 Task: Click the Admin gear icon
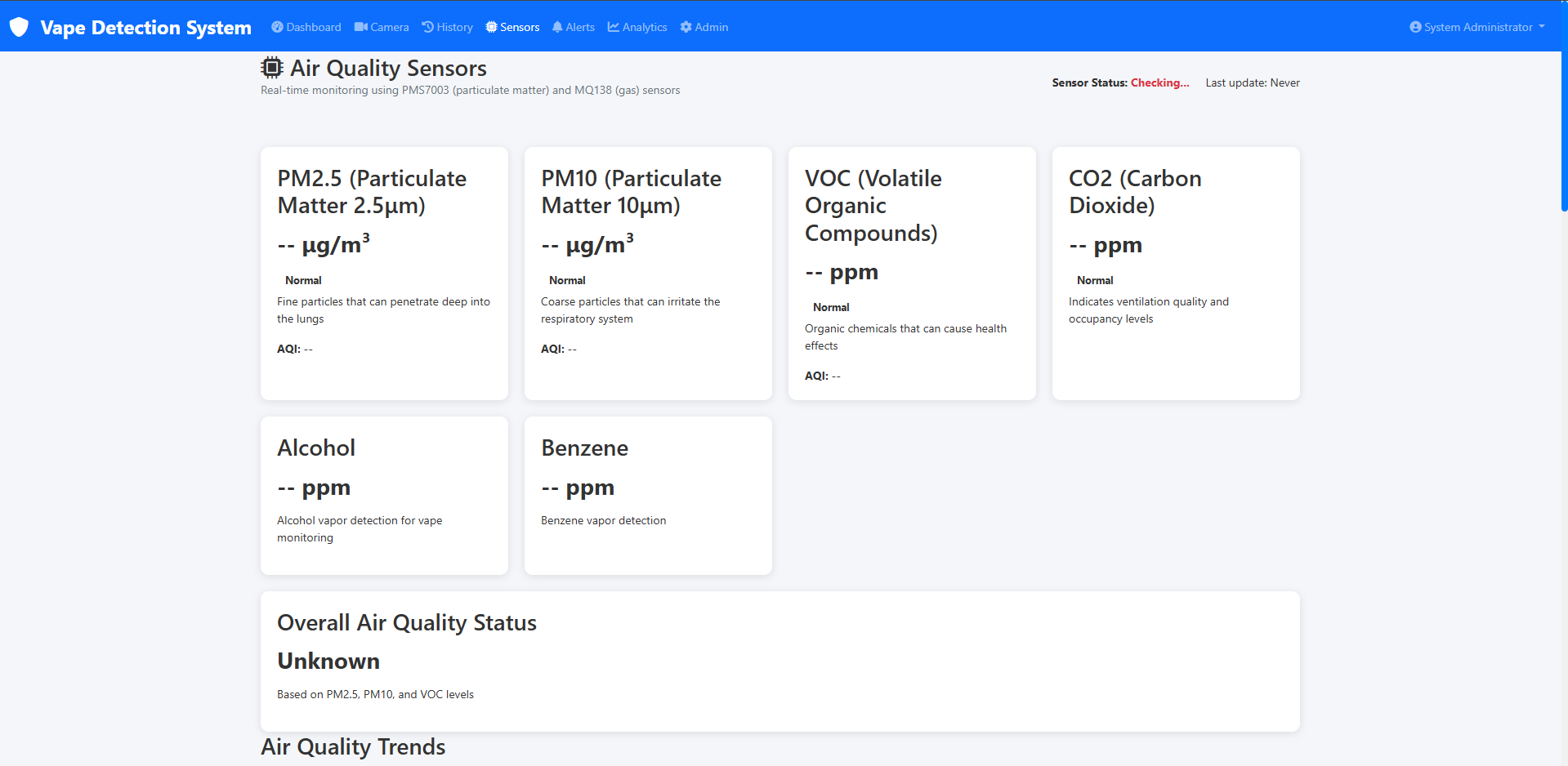pos(686,27)
